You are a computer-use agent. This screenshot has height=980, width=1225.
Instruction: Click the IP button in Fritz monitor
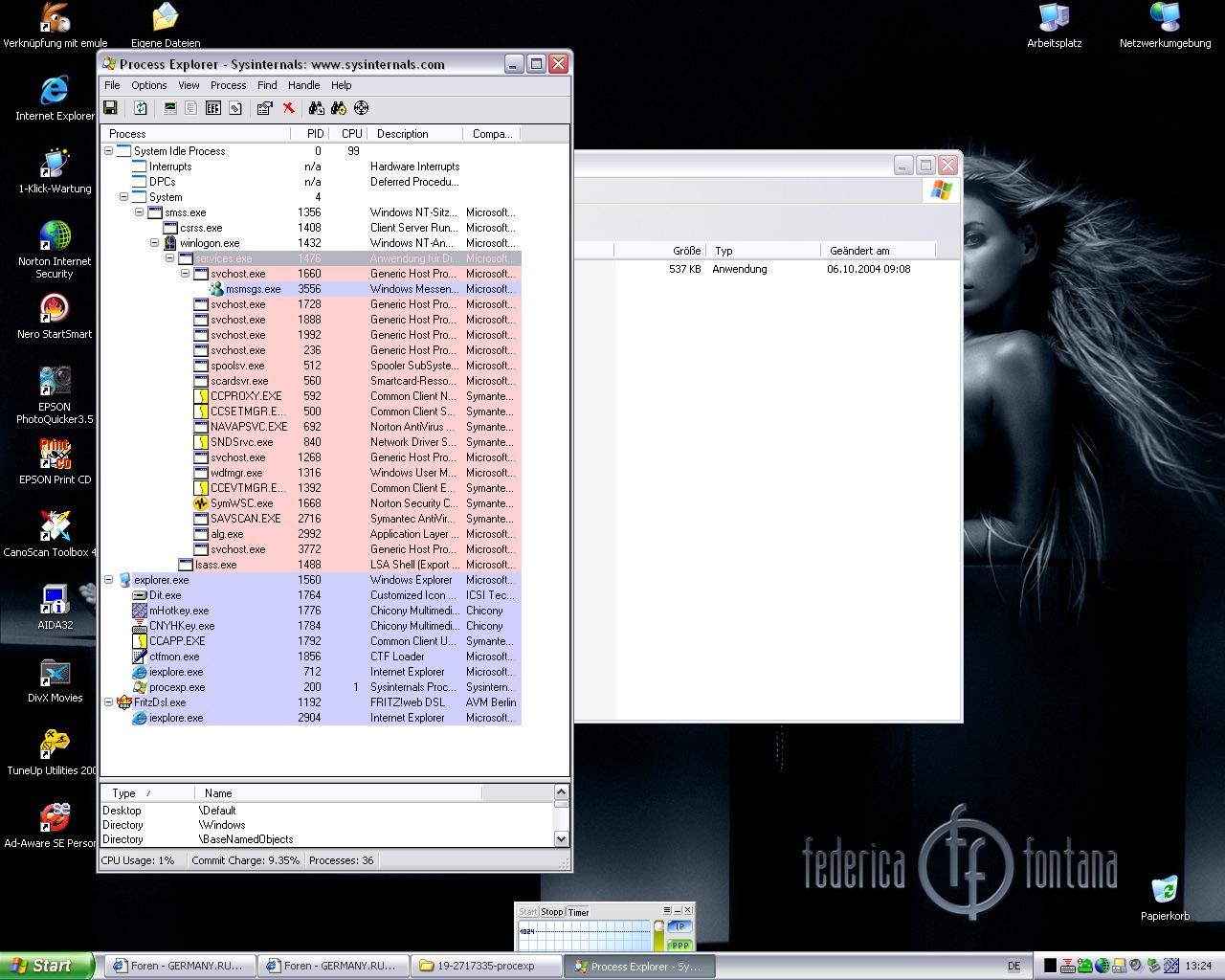click(679, 926)
